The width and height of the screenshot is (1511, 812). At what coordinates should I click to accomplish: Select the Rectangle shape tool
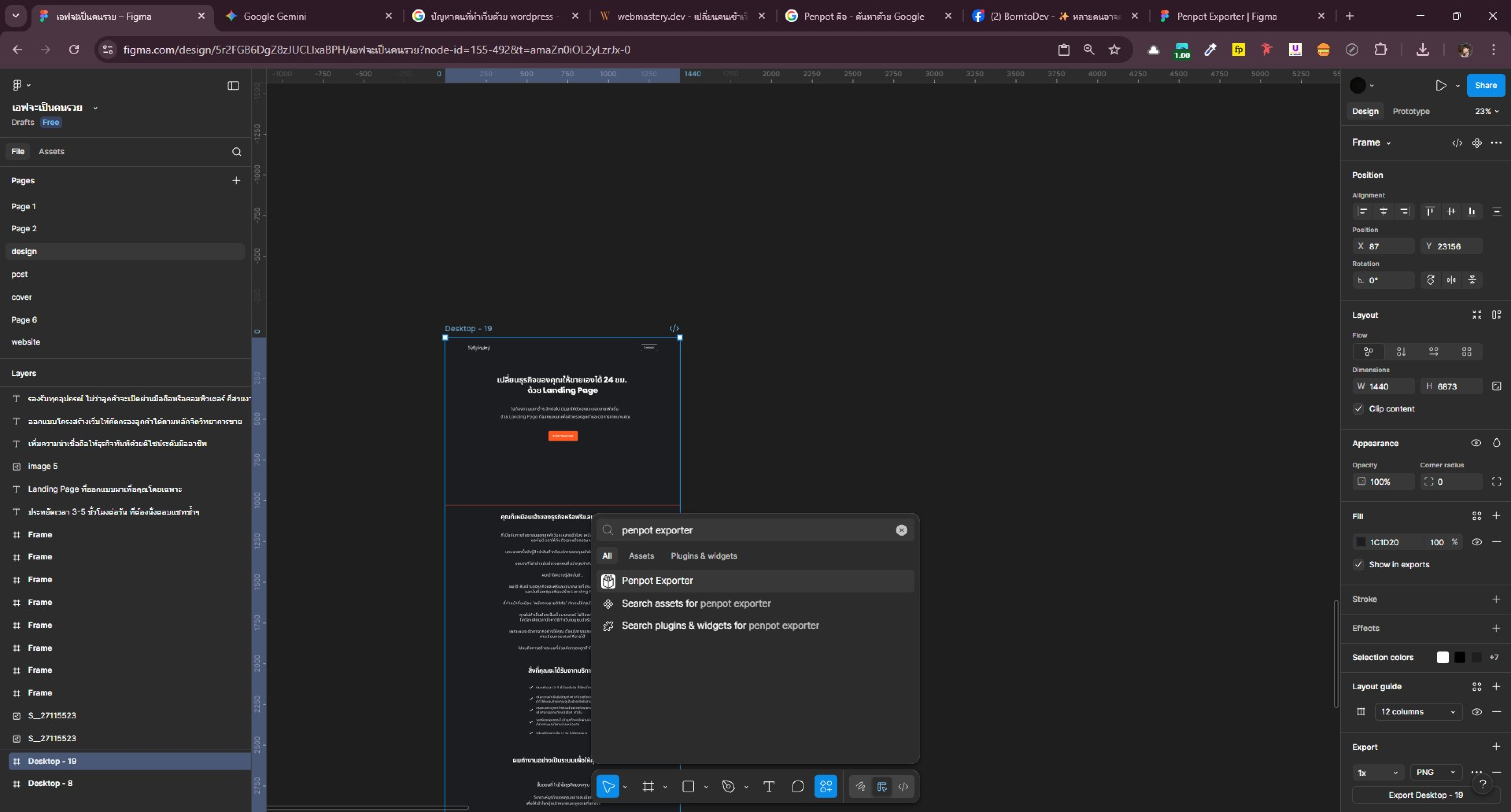click(x=689, y=787)
